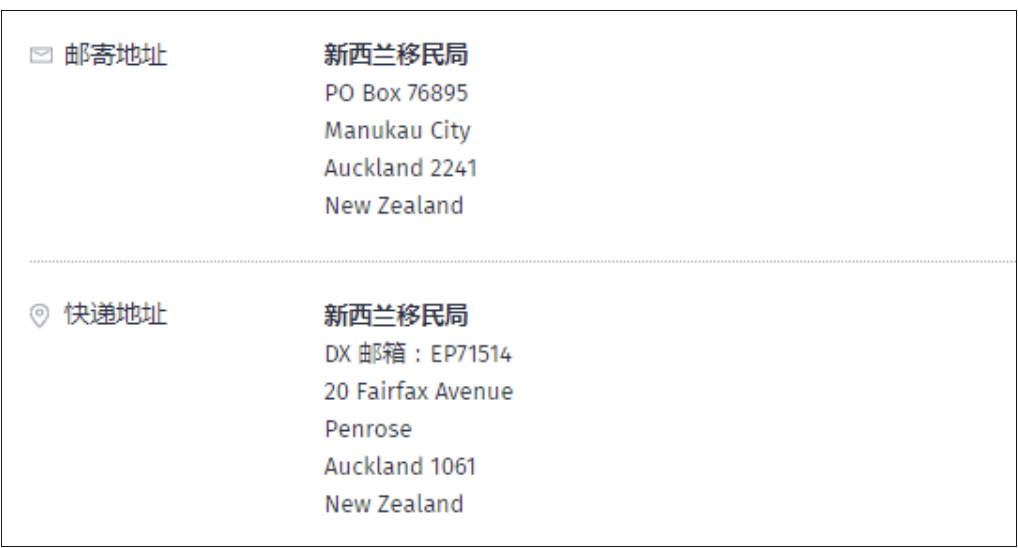1018x548 pixels.
Task: Click the second 新西兰移民局 heading under 快递地址
Action: pyautogui.click(x=396, y=315)
